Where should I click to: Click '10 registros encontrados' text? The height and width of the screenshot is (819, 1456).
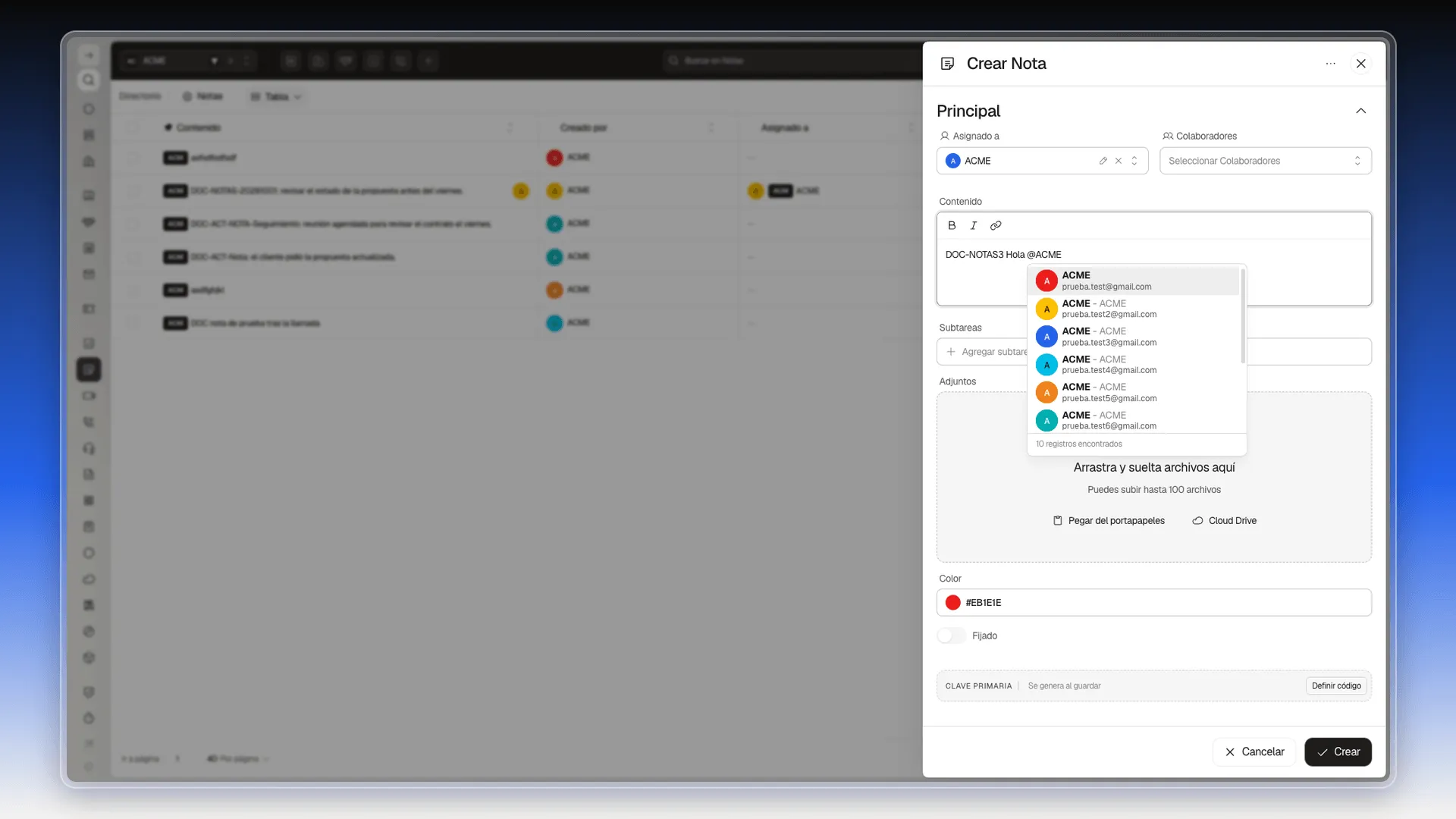[x=1079, y=444]
